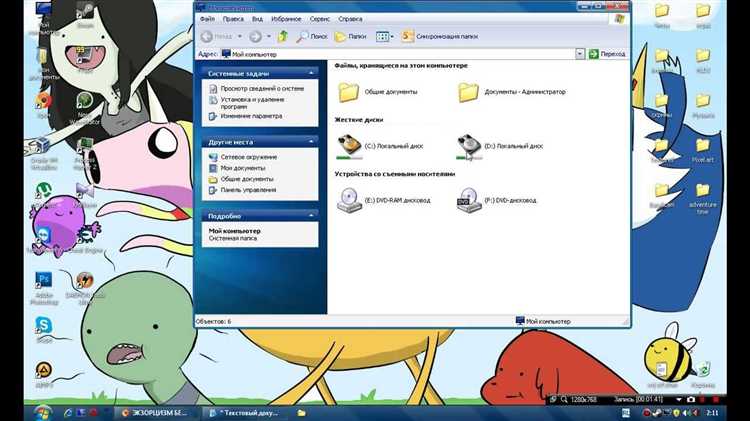Switch to ЭКЗОРЦИЗМ taskbar window

(153, 412)
